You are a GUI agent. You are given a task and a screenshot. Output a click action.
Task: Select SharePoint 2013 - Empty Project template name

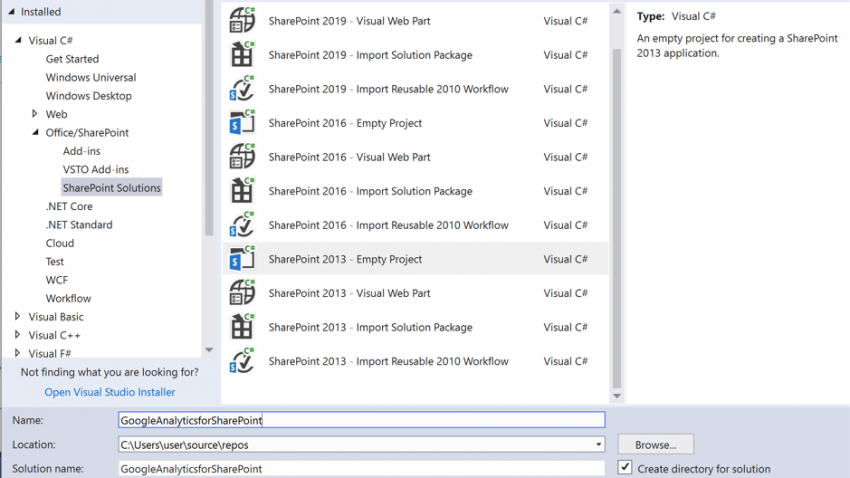click(x=345, y=259)
